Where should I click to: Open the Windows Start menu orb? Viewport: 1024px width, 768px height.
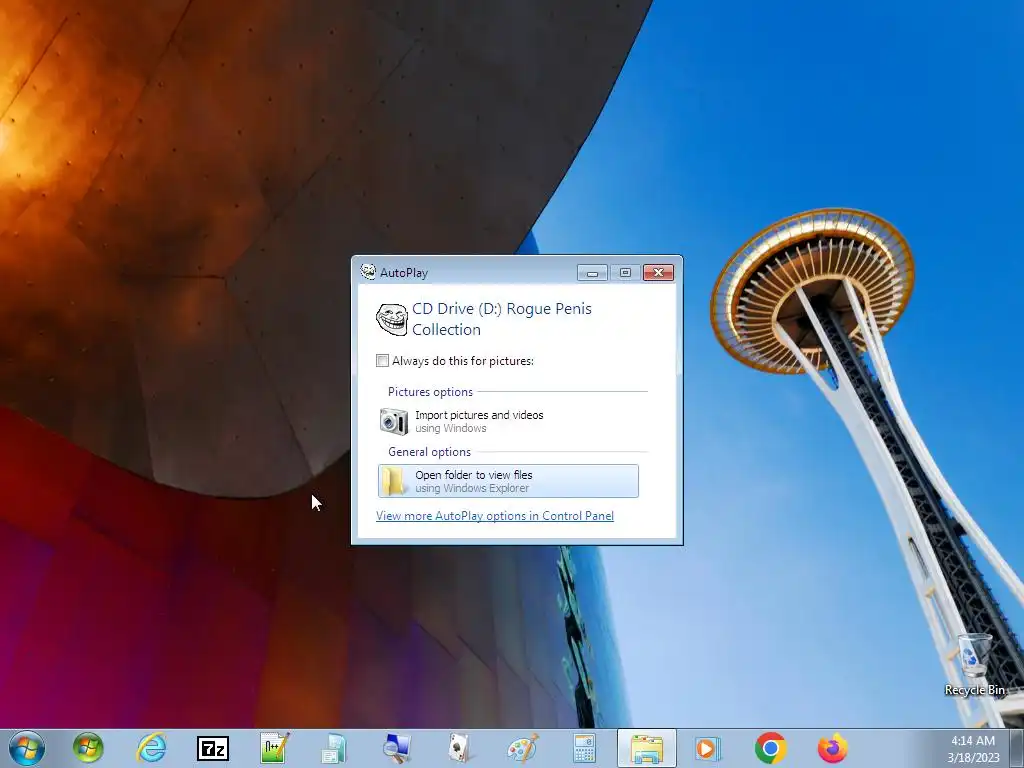coord(27,748)
